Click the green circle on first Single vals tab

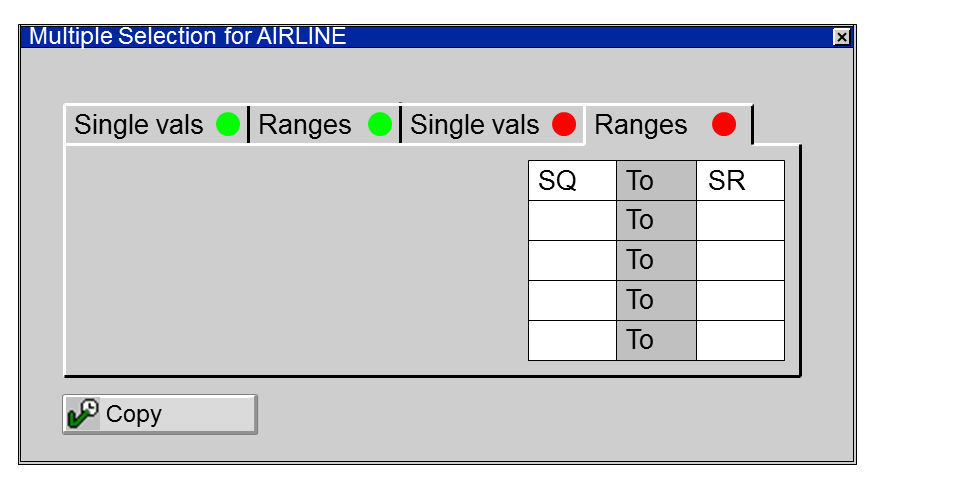coord(228,125)
